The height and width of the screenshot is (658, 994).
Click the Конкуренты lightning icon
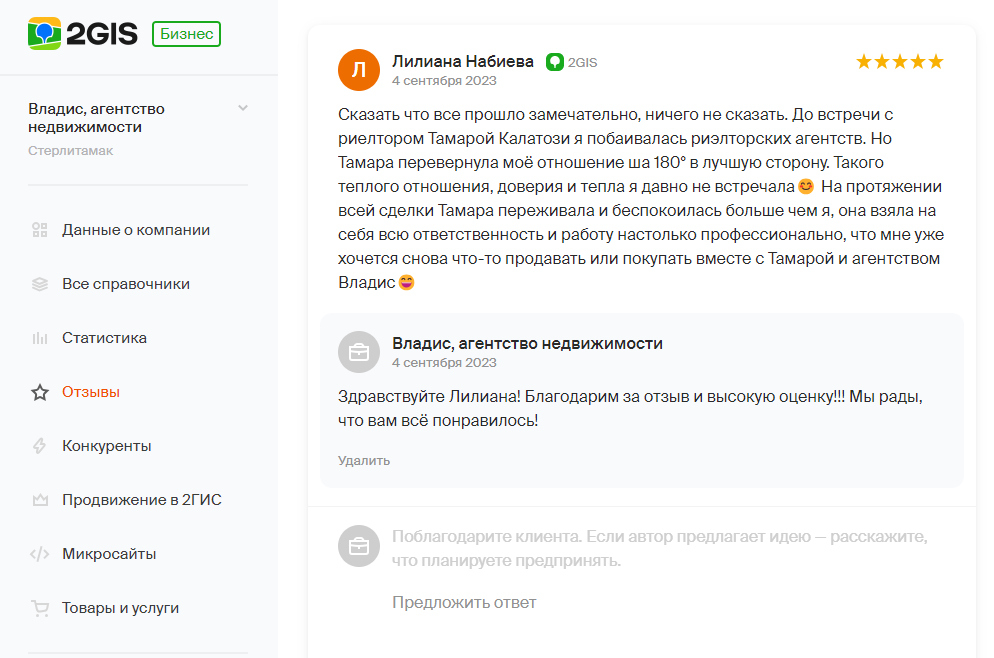coord(40,446)
